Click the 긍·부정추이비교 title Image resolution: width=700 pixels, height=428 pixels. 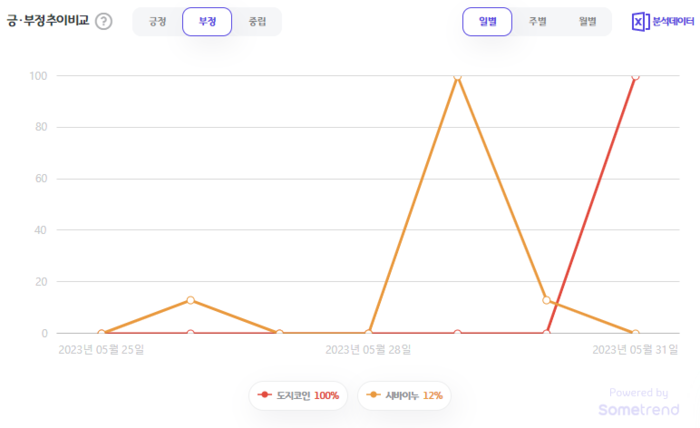click(x=48, y=21)
